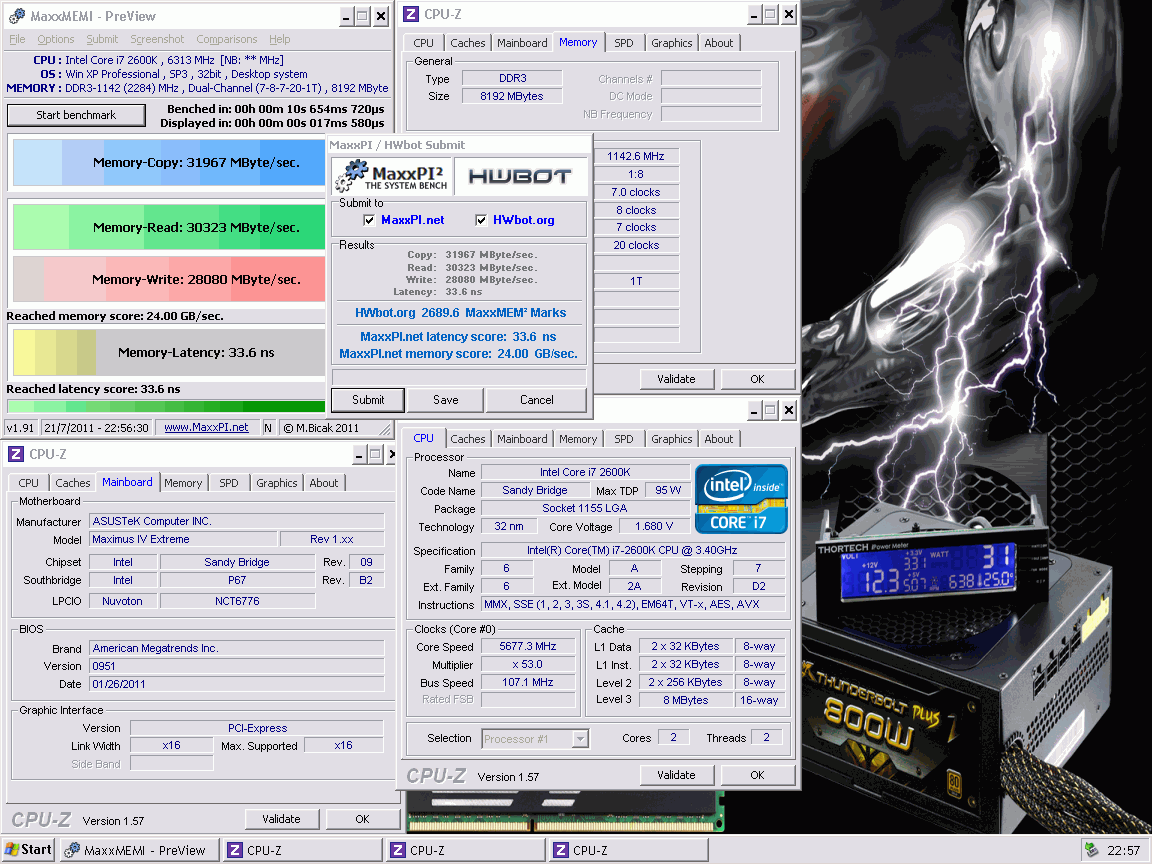Select About tab in Memory CPU-Z window

[719, 43]
